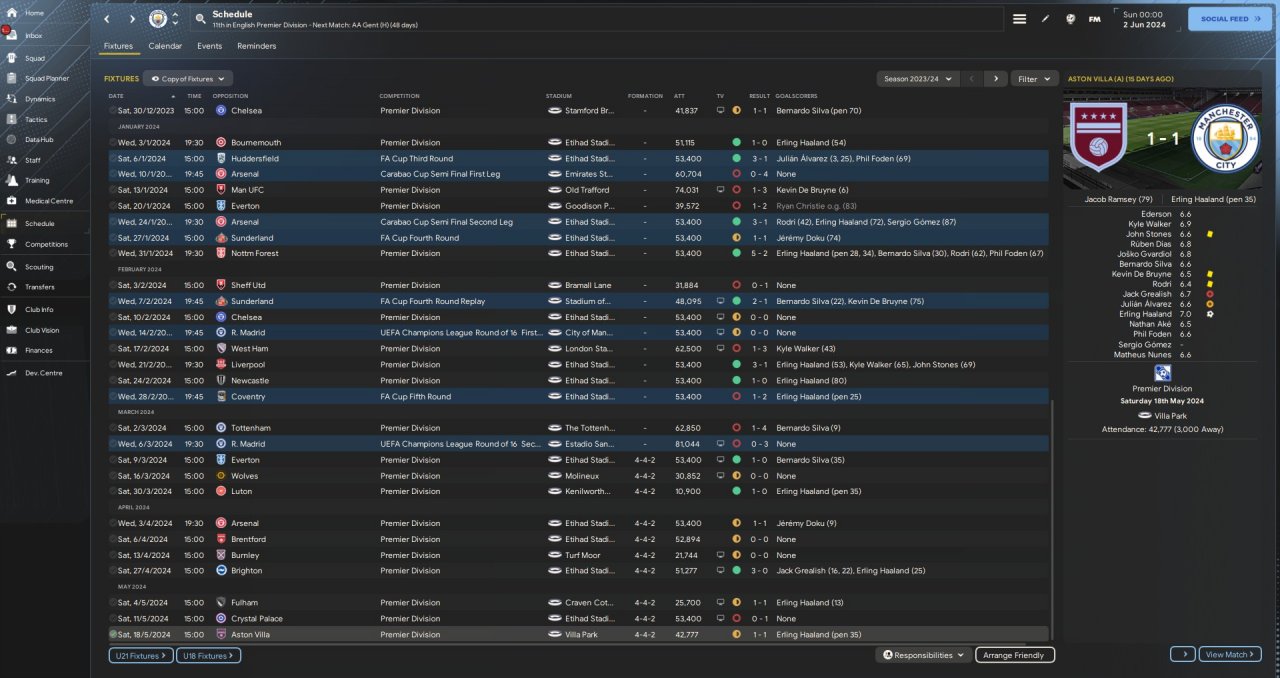Go forward with the right navigation arrow

tap(132, 19)
